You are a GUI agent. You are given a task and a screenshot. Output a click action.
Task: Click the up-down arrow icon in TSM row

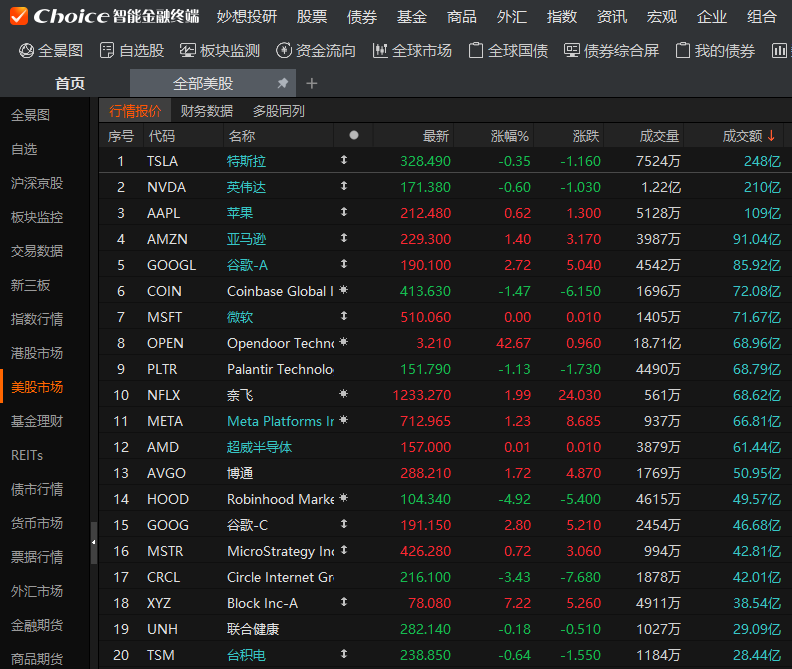(x=343, y=654)
